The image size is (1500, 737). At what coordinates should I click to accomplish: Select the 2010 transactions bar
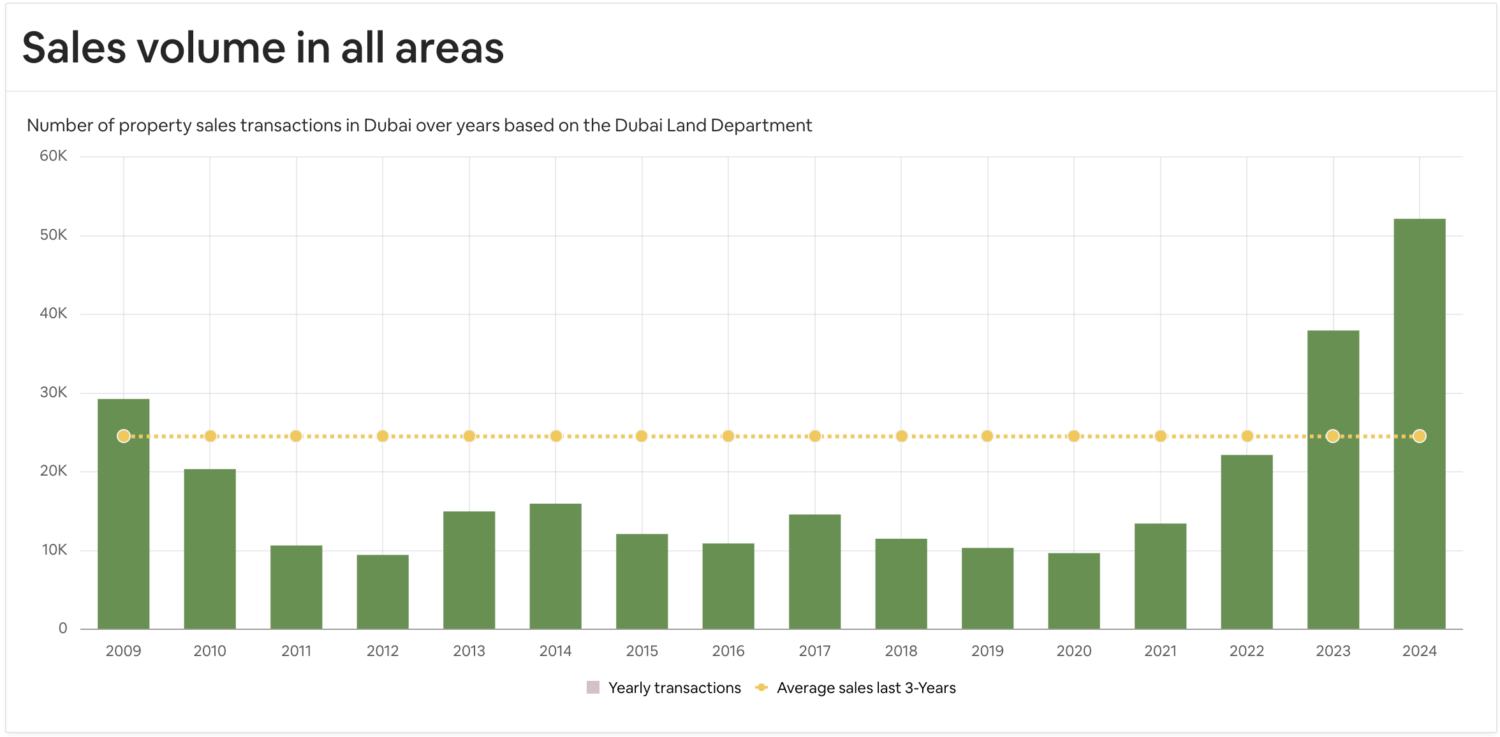210,549
